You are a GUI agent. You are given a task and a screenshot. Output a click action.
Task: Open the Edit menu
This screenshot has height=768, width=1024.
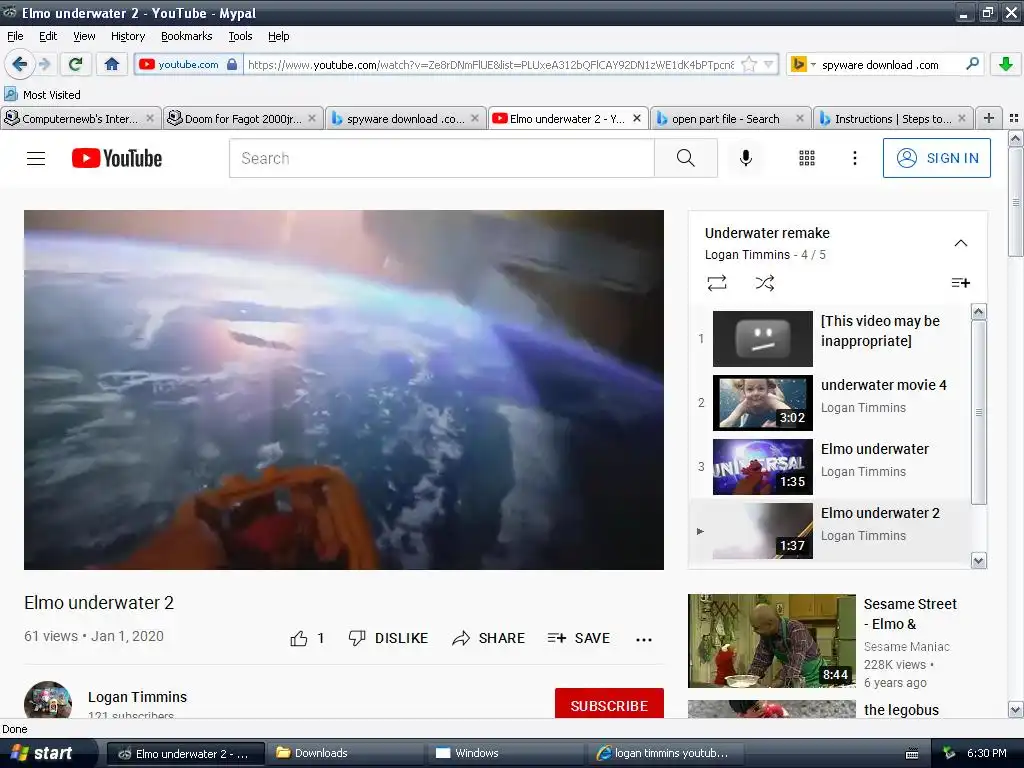[x=48, y=36]
